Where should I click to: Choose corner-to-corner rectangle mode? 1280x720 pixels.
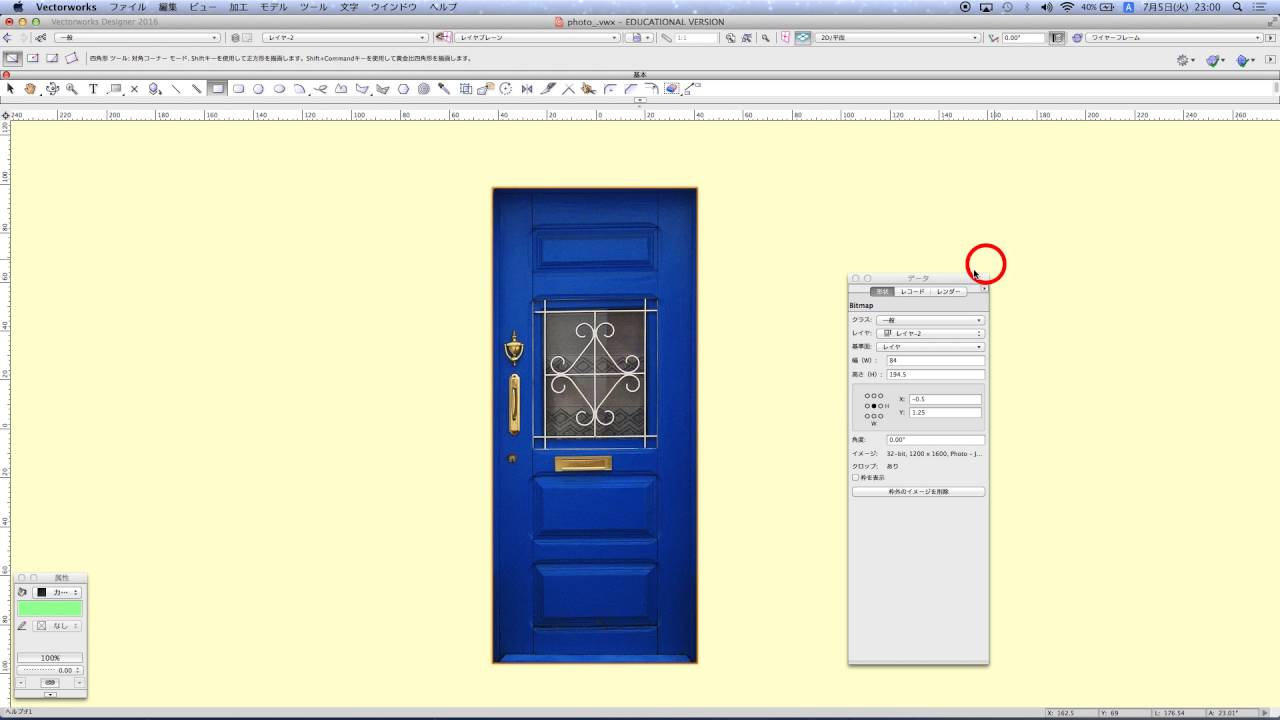(13, 58)
